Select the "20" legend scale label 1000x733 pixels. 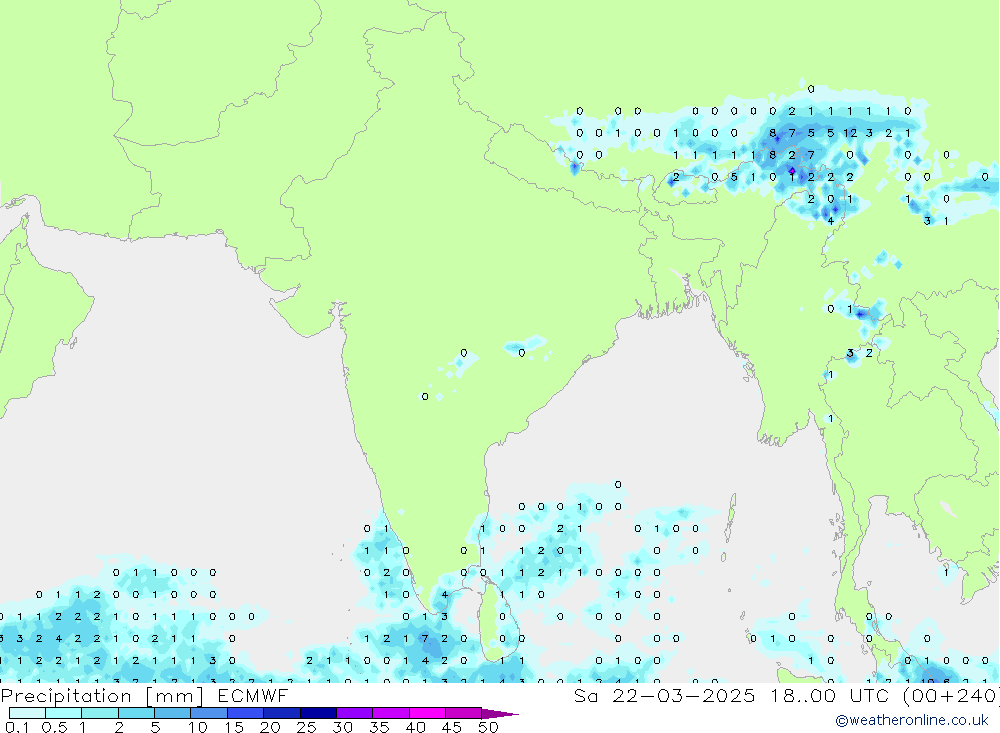[270, 727]
